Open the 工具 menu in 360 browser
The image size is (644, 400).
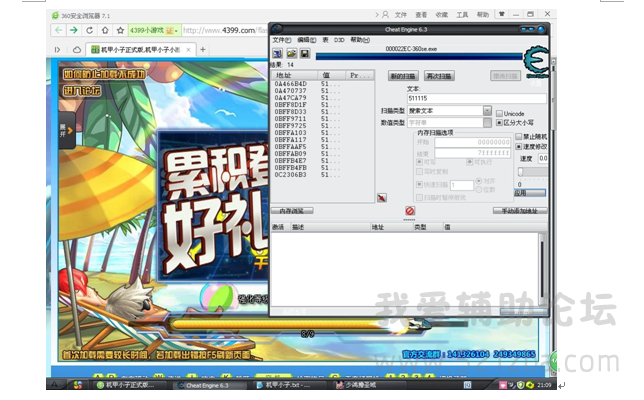click(462, 15)
